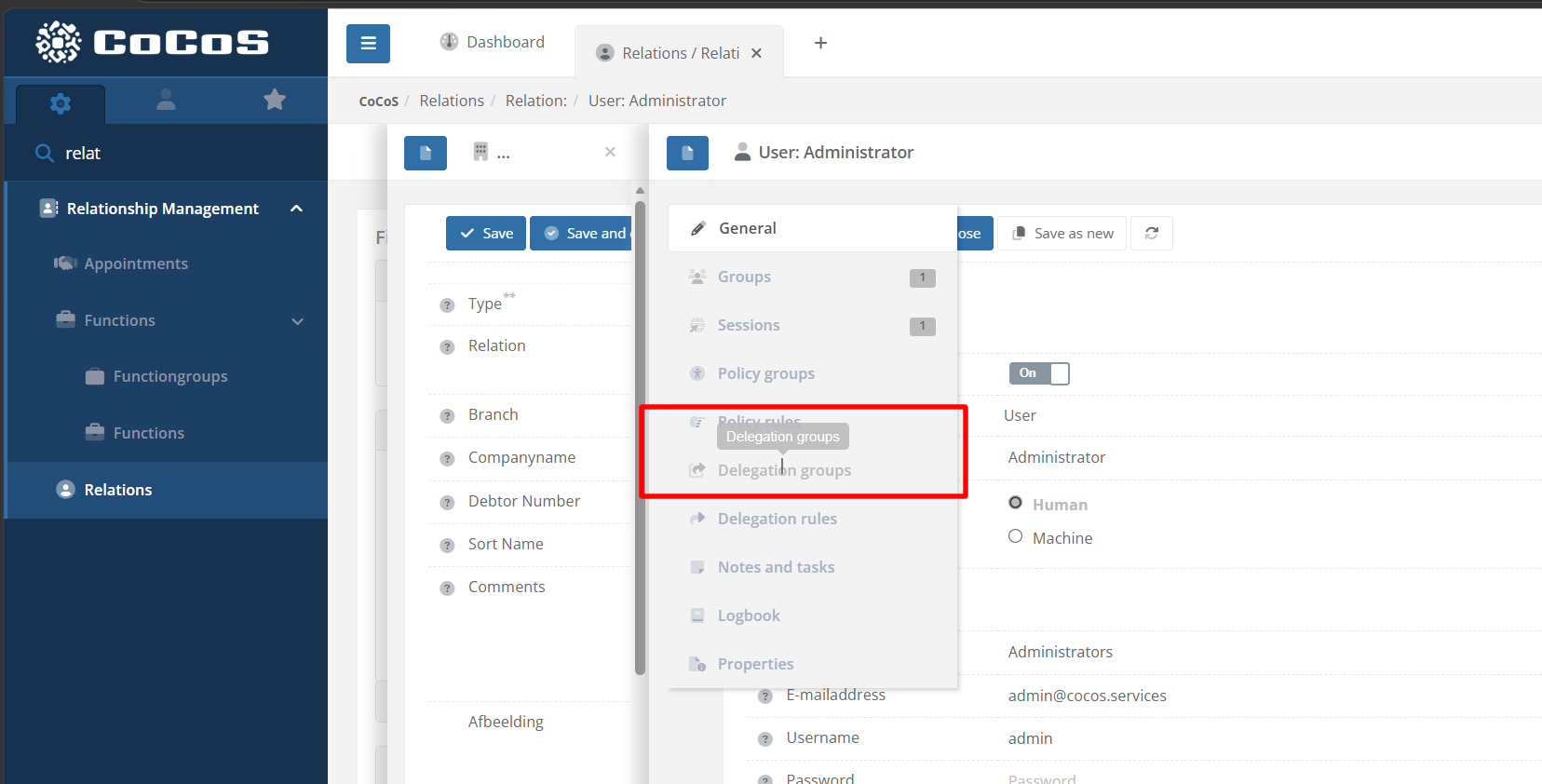Open the favorites star sidebar tab
The width and height of the screenshot is (1542, 784).
(x=275, y=100)
